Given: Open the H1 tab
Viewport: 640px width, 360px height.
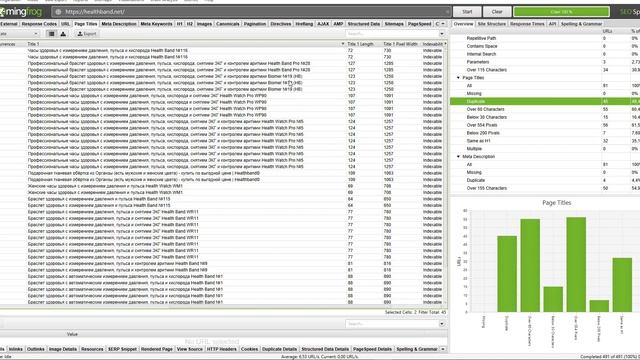Looking at the screenshot, I should pyautogui.click(x=180, y=24).
